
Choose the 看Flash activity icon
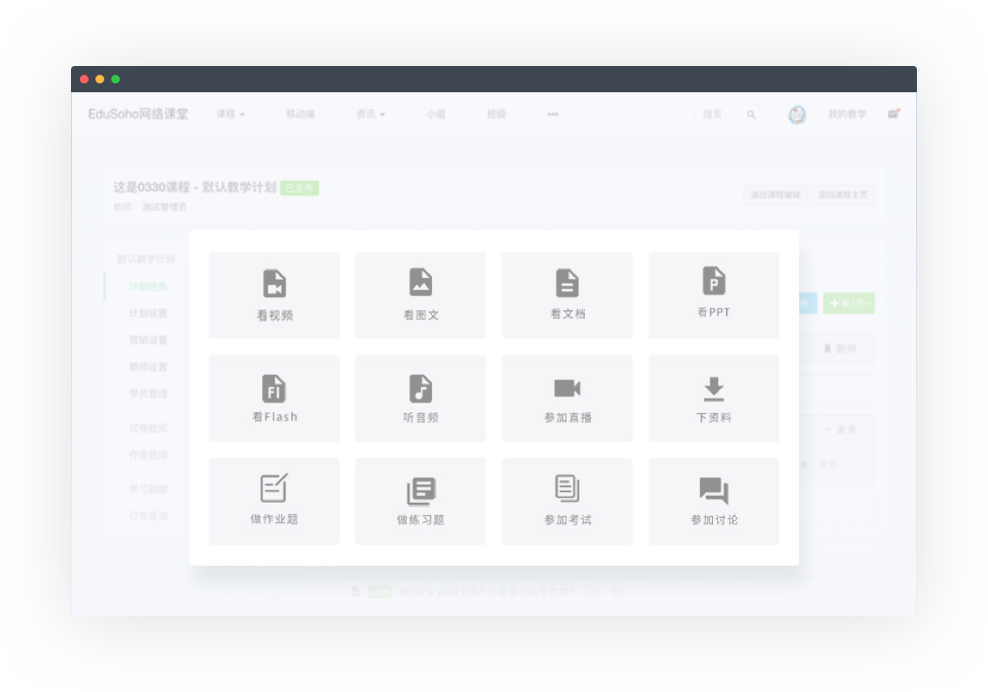click(x=274, y=387)
